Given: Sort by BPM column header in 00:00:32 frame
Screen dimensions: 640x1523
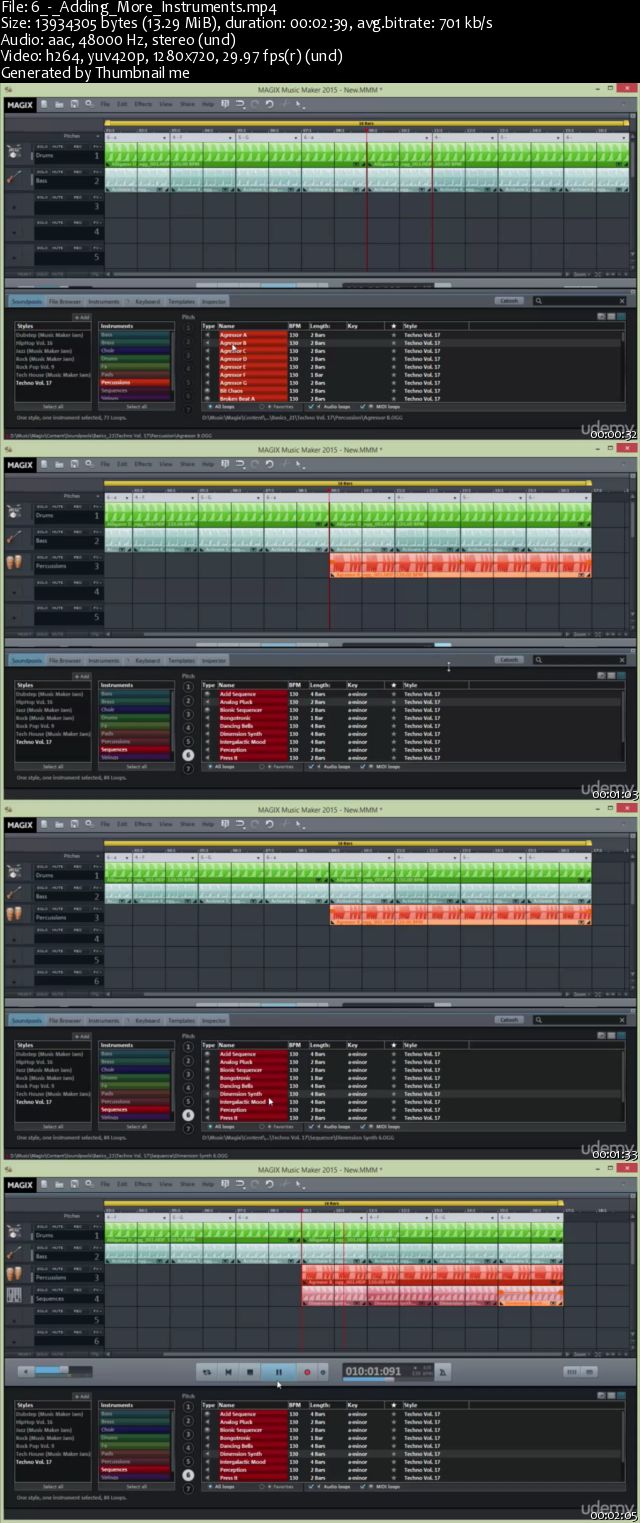Looking at the screenshot, I should click(x=295, y=325).
